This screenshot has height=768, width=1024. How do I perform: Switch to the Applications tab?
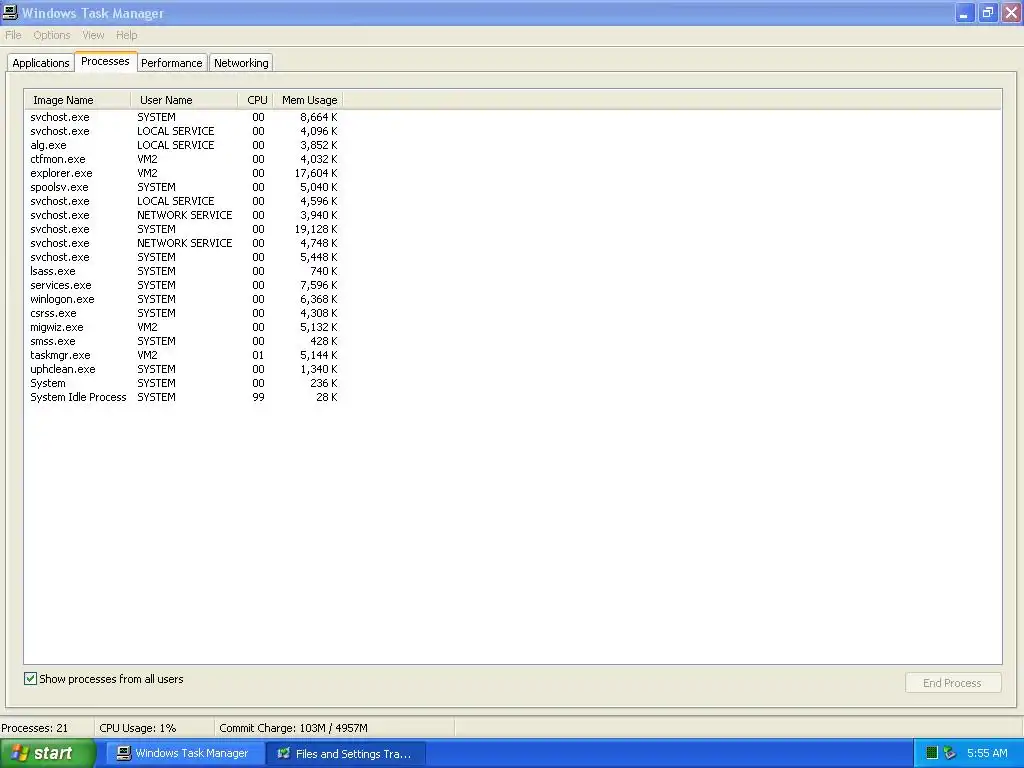point(40,63)
